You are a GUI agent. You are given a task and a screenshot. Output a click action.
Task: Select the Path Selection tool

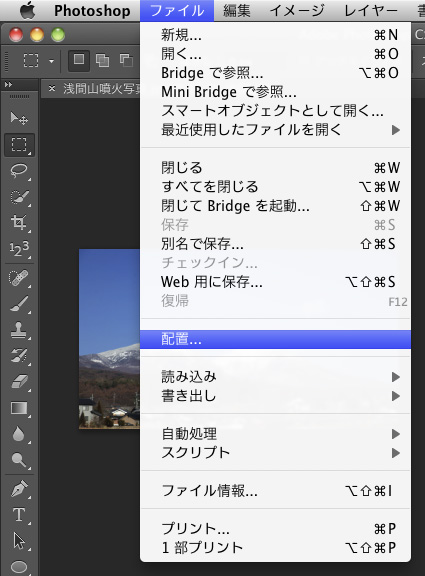[x=19, y=541]
